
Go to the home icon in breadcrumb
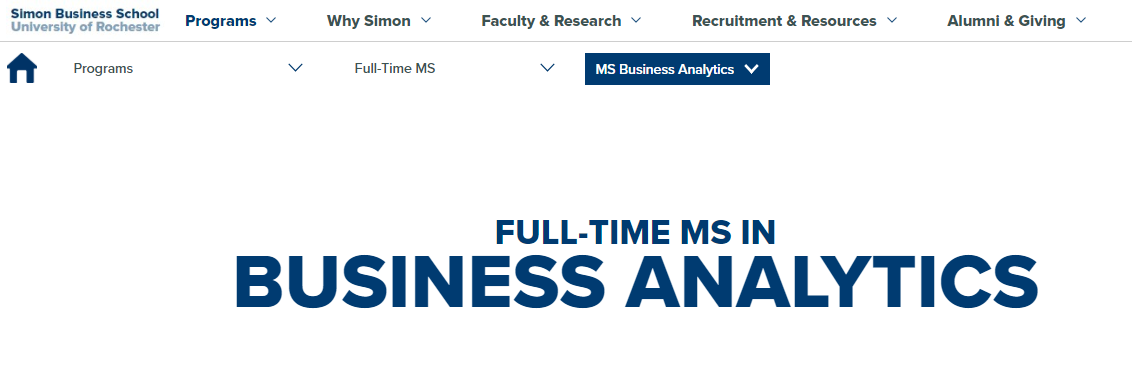(x=22, y=69)
